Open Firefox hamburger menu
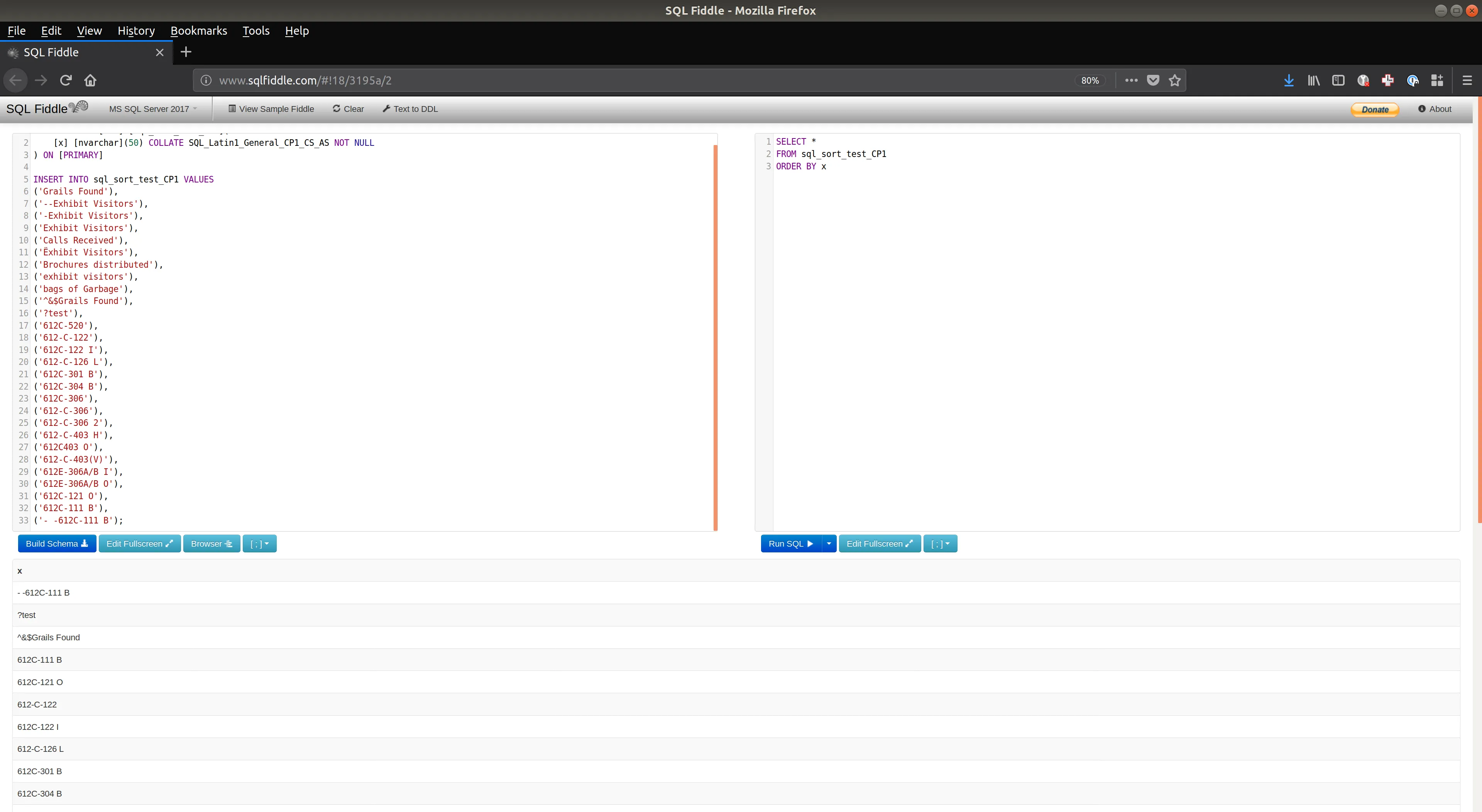The width and height of the screenshot is (1482, 812). point(1467,81)
